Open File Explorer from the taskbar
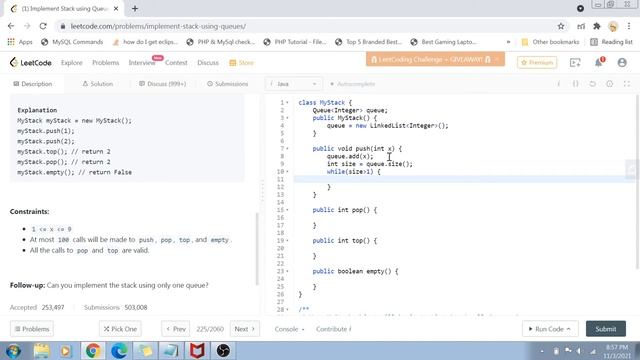Screen dimensions: 640x360 click(41, 351)
